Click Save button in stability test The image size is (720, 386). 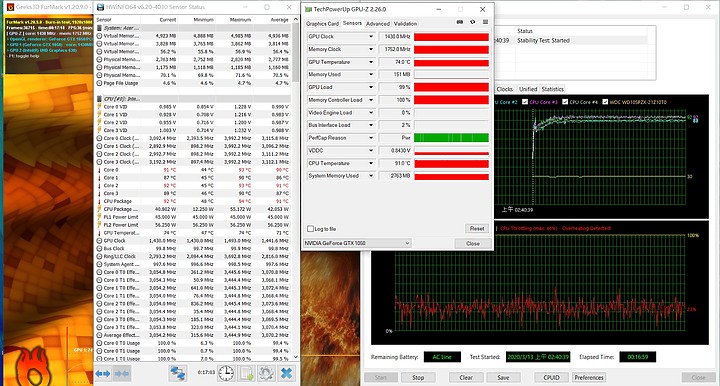coord(503,377)
